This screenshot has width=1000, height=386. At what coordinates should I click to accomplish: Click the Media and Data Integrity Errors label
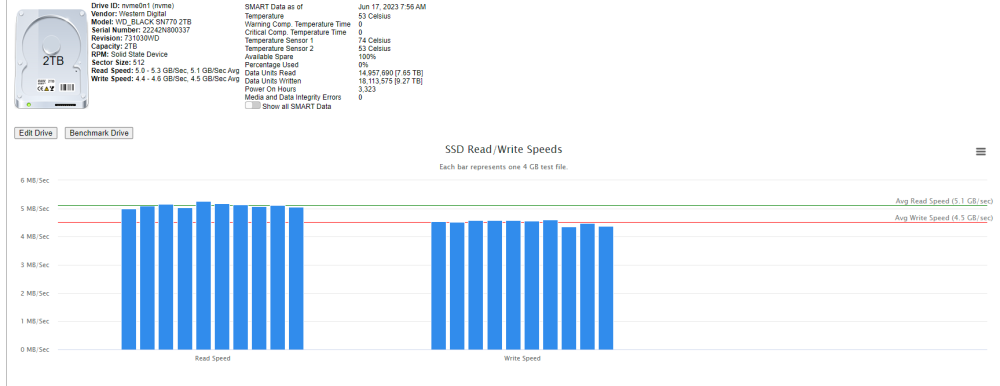coord(293,98)
